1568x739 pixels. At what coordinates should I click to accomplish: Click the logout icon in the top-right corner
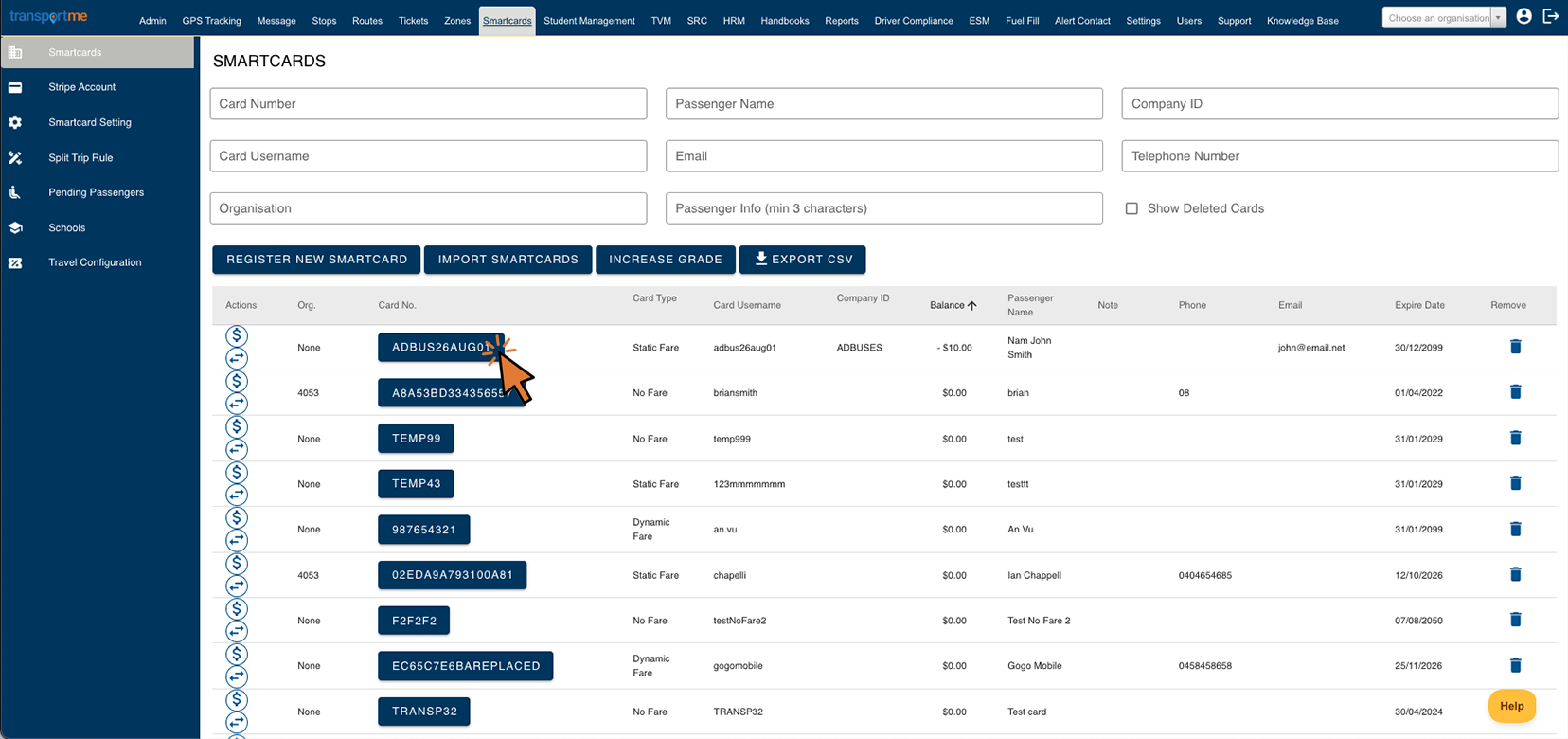(x=1551, y=16)
